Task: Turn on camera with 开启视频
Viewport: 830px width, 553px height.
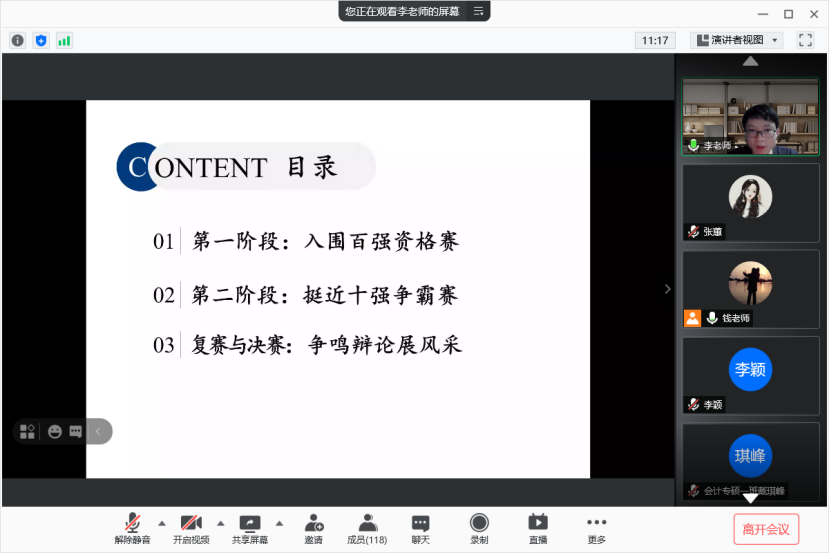Action: click(x=191, y=528)
